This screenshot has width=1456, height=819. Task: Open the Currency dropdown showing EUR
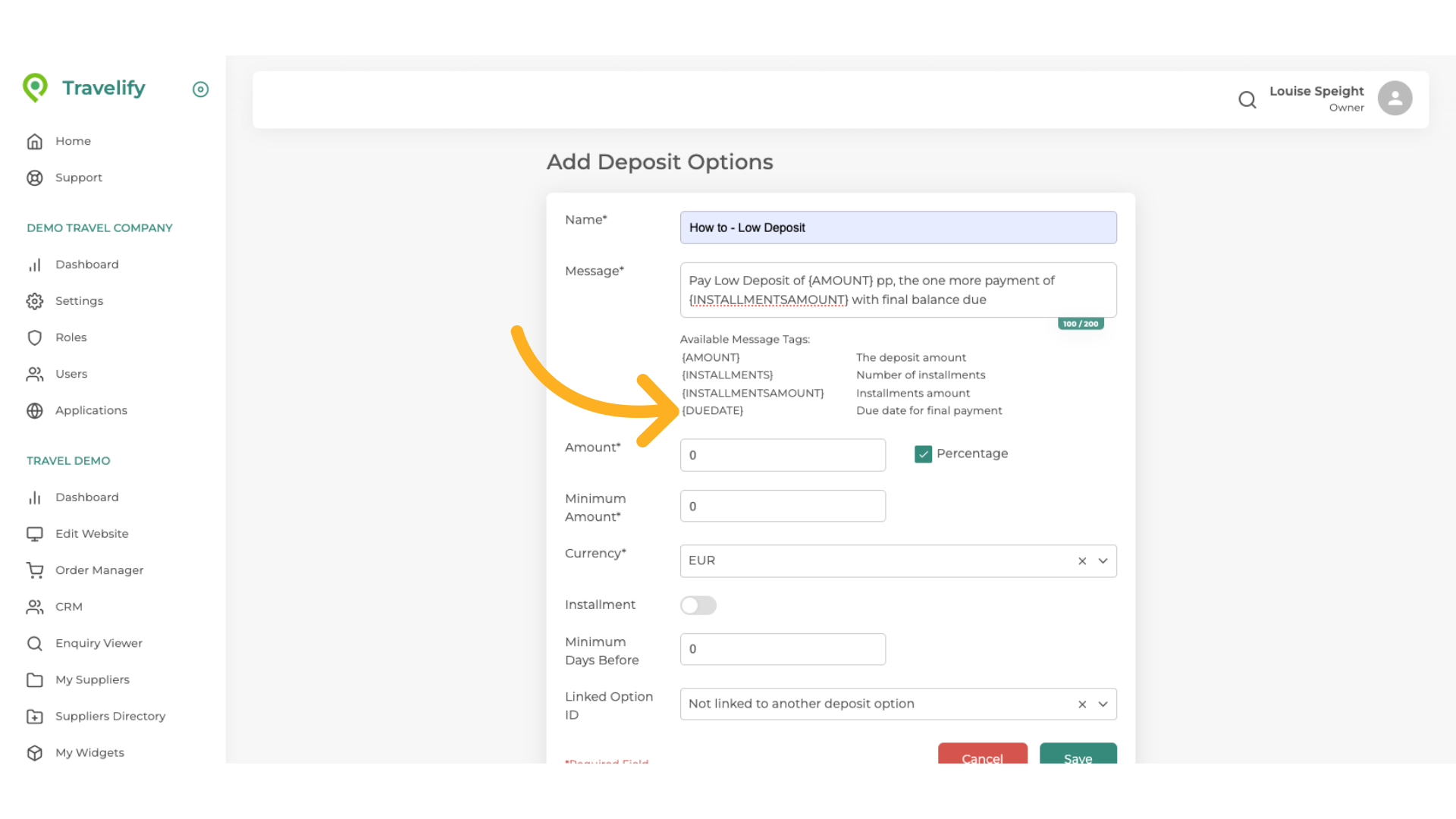pos(1103,561)
